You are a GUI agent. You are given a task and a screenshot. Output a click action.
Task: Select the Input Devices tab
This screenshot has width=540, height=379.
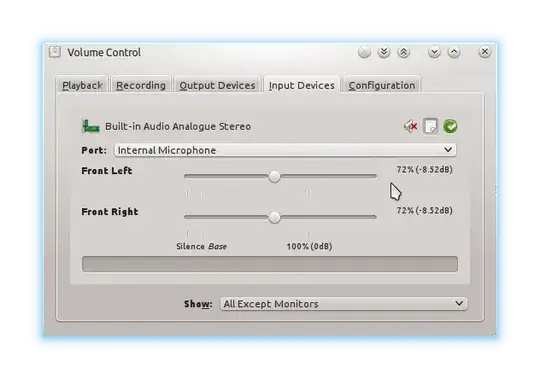[302, 85]
